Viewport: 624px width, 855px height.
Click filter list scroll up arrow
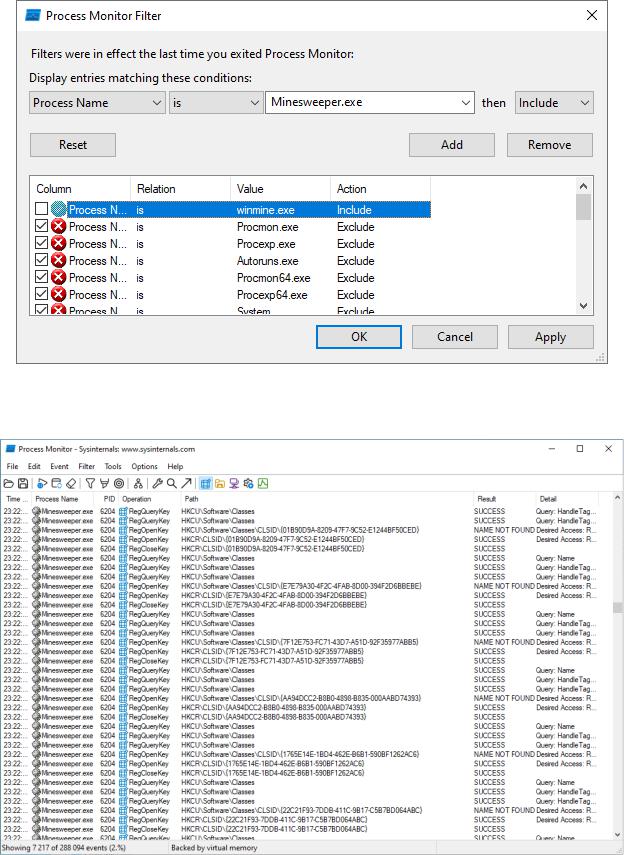coord(583,186)
